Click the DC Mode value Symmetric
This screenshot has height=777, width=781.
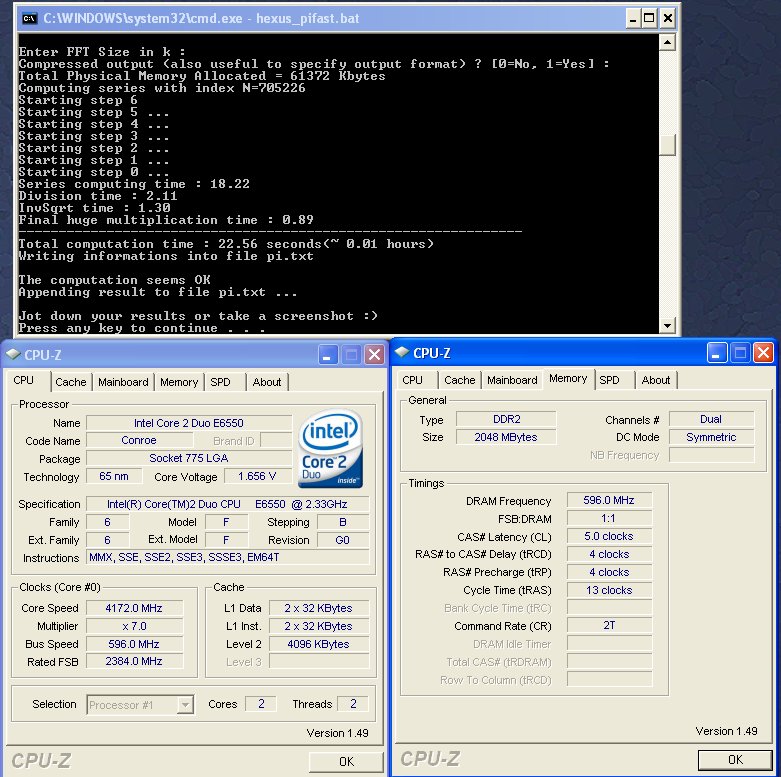click(711, 437)
